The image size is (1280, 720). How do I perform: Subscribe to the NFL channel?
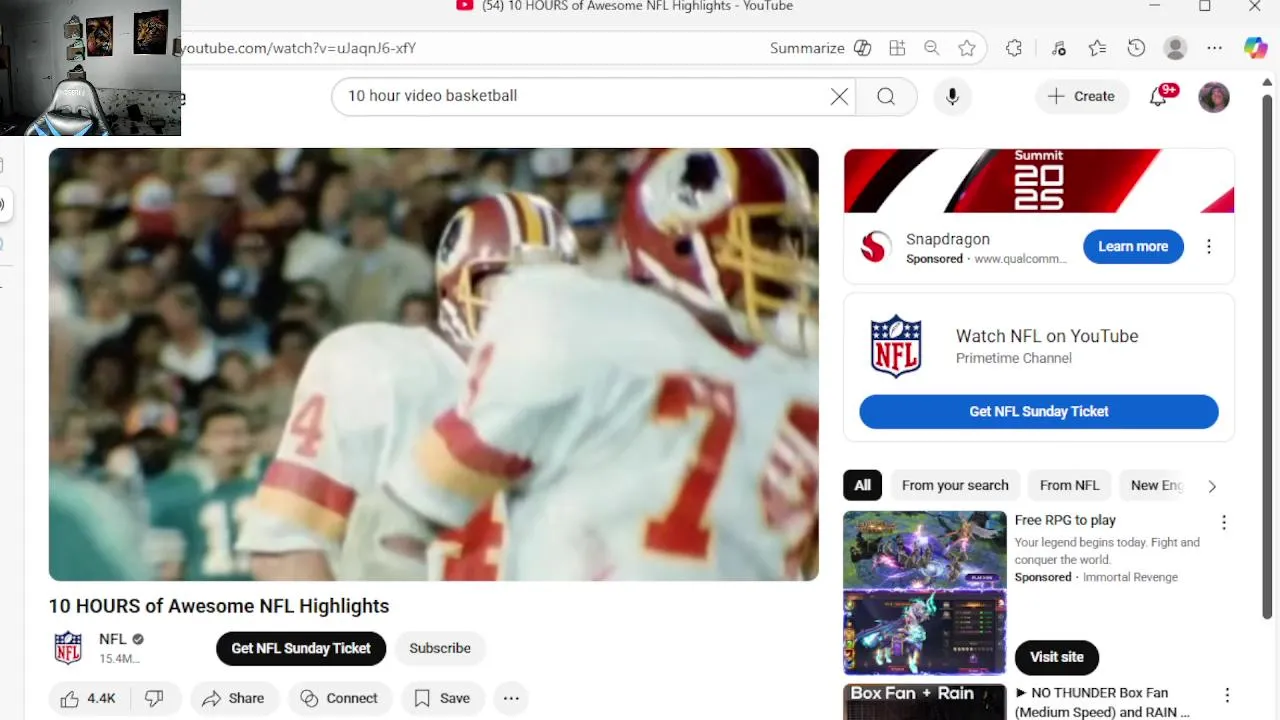[440, 648]
